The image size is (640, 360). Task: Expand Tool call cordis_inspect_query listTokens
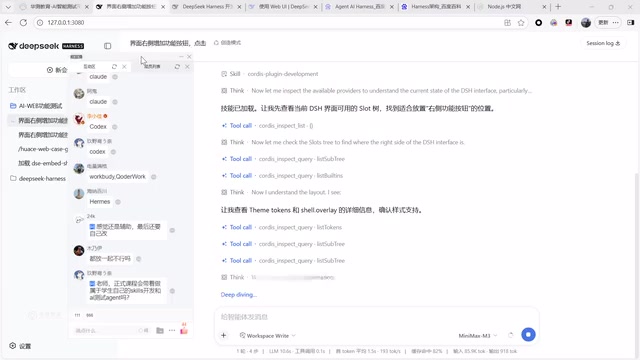pyautogui.click(x=282, y=227)
